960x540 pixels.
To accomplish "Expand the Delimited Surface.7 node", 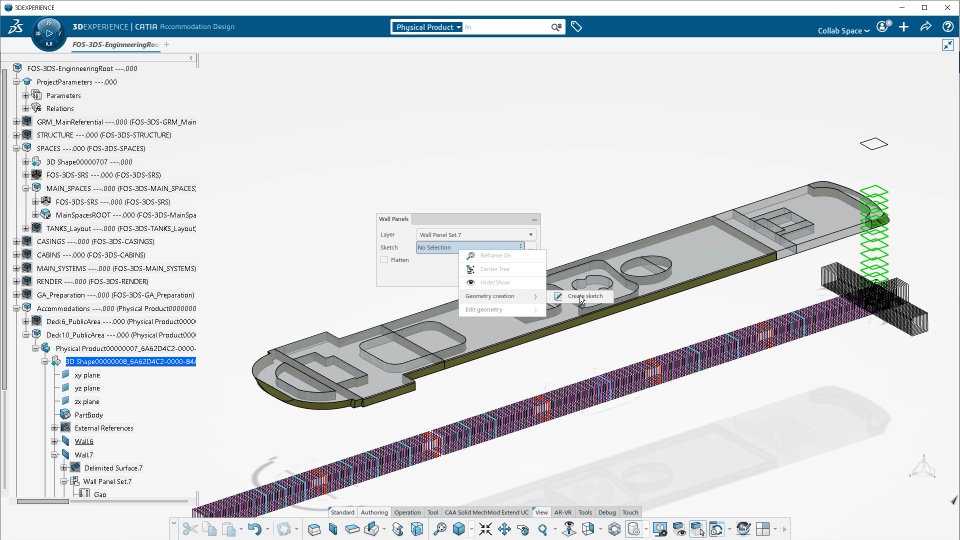I will tap(64, 468).
